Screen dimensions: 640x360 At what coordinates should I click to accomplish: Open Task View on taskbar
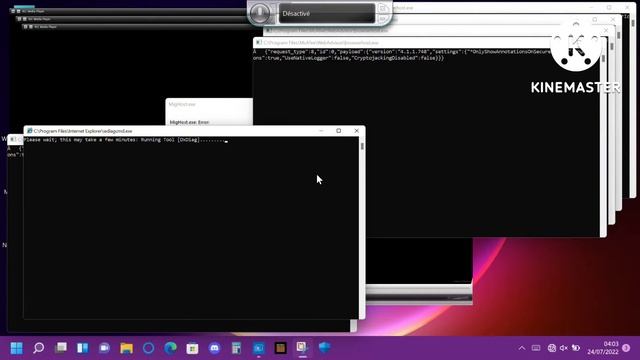pyautogui.click(x=61, y=348)
